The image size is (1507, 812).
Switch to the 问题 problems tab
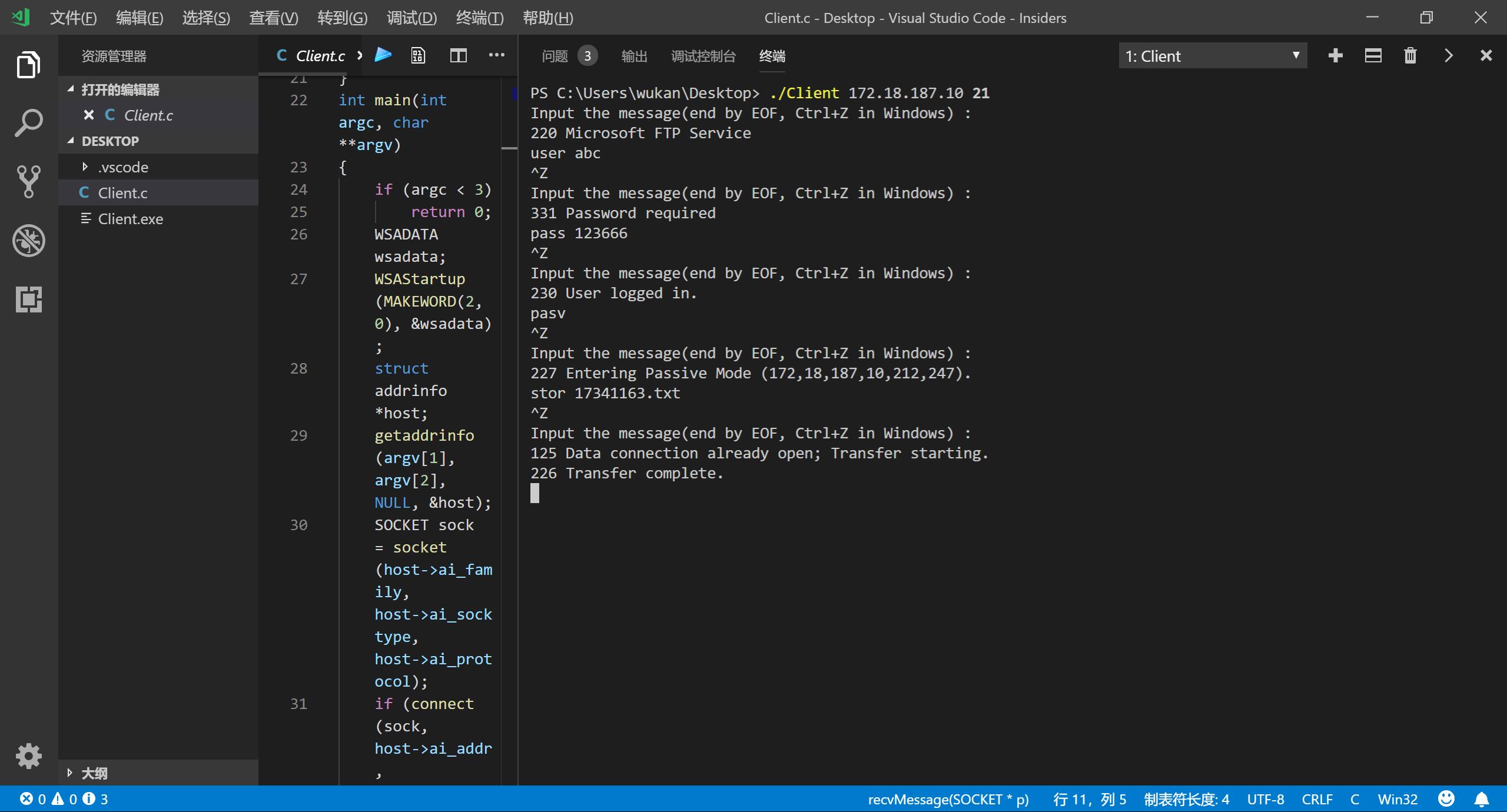pyautogui.click(x=555, y=56)
